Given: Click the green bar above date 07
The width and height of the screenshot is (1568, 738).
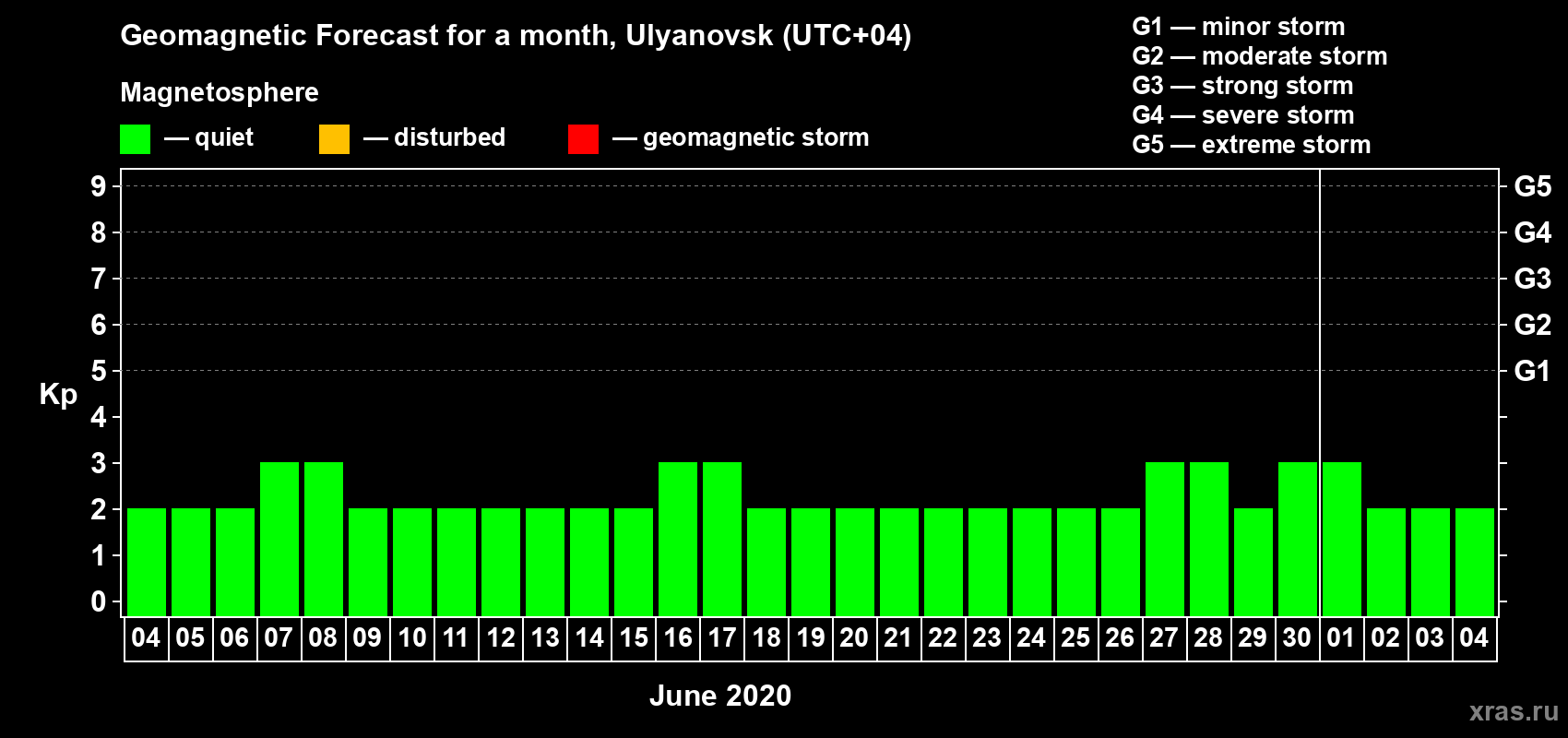Looking at the screenshot, I should pyautogui.click(x=279, y=539).
